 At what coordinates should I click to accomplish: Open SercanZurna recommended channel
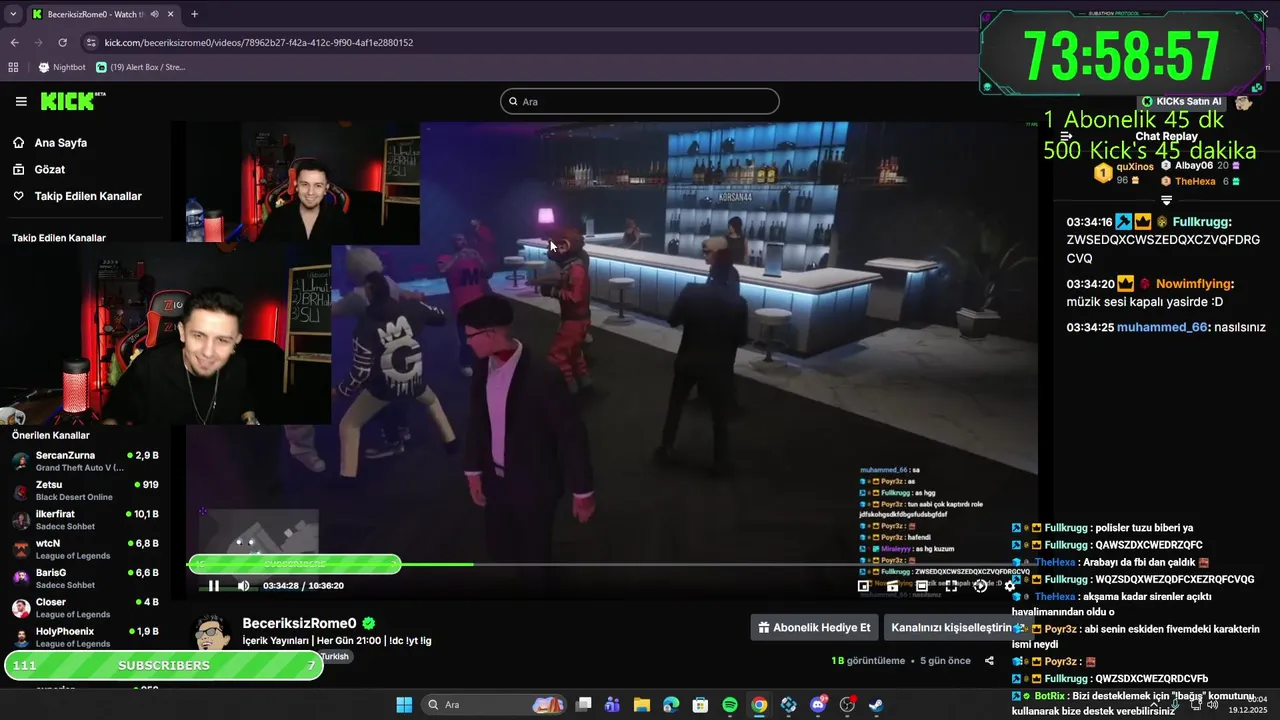tap(86, 461)
